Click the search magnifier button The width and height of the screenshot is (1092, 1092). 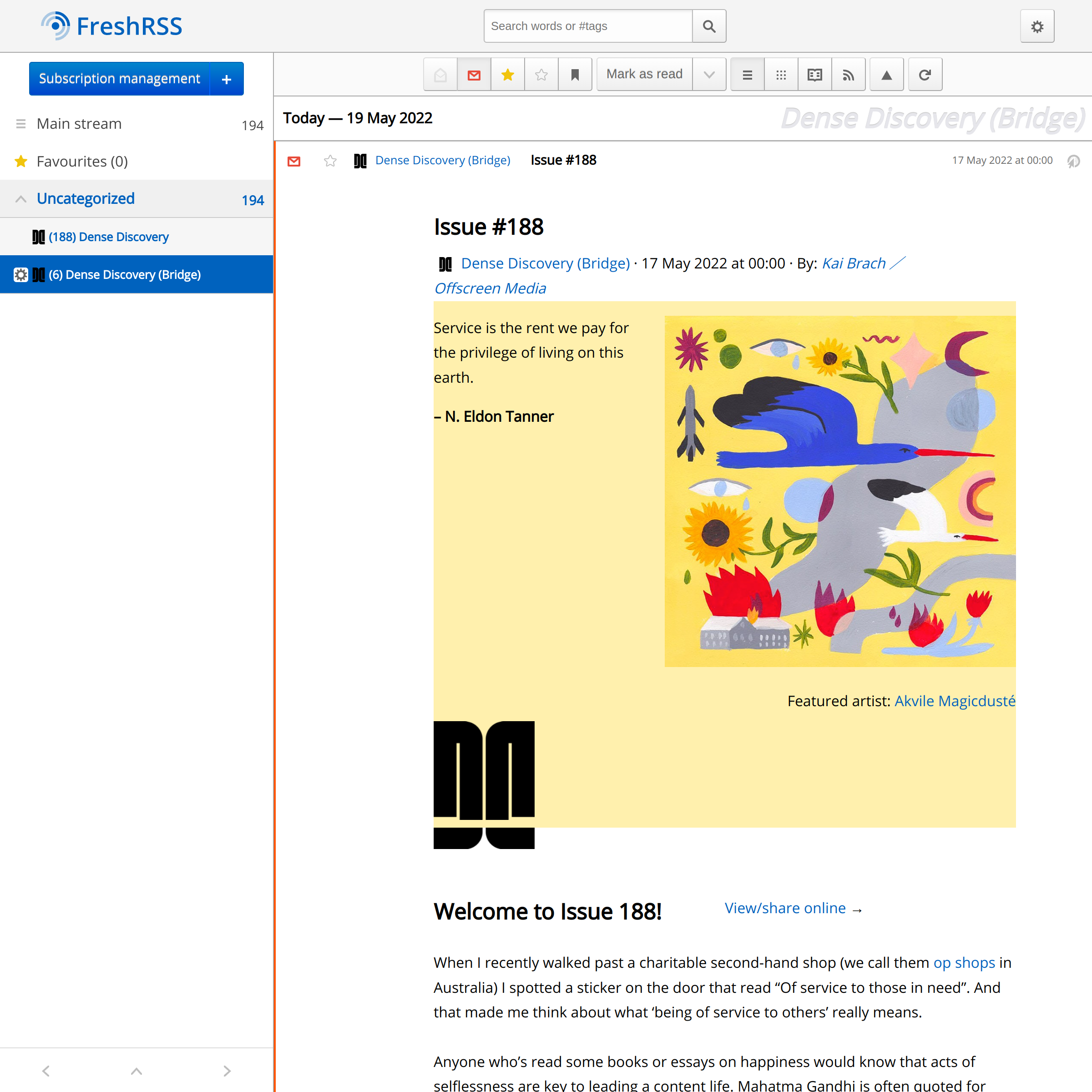(709, 26)
